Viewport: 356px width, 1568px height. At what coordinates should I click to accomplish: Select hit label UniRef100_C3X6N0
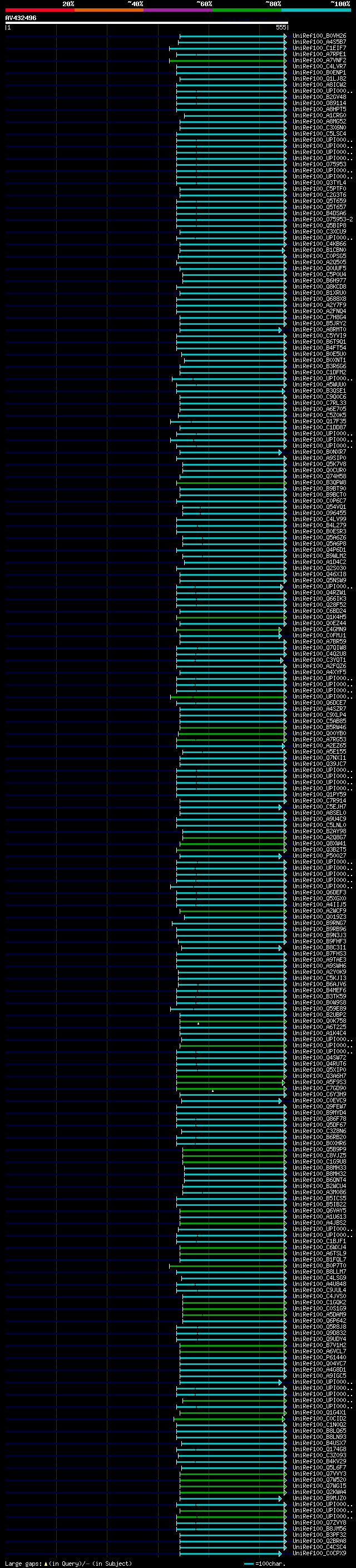point(319,127)
